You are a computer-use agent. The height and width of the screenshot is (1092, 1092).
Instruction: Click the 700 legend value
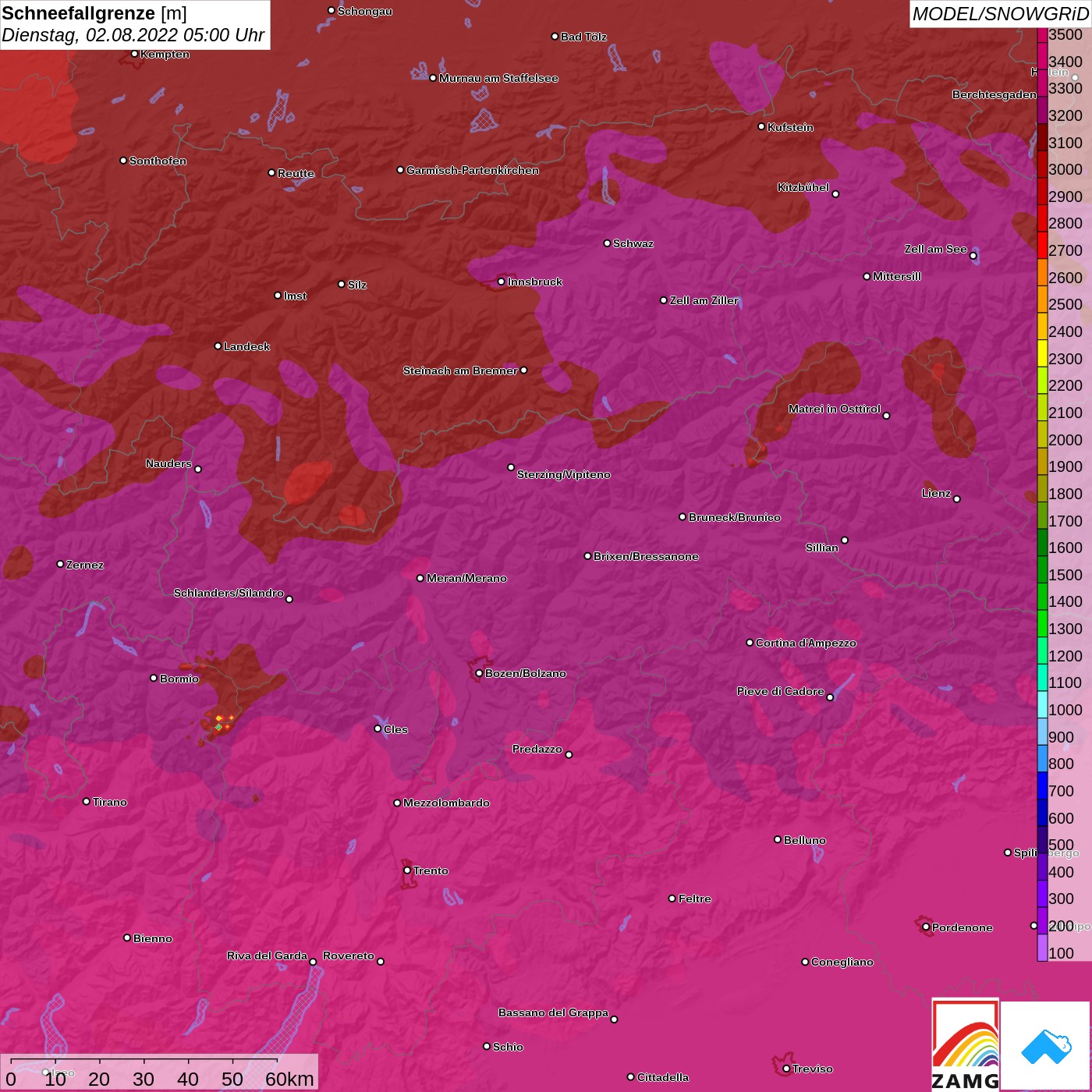coord(1062,791)
